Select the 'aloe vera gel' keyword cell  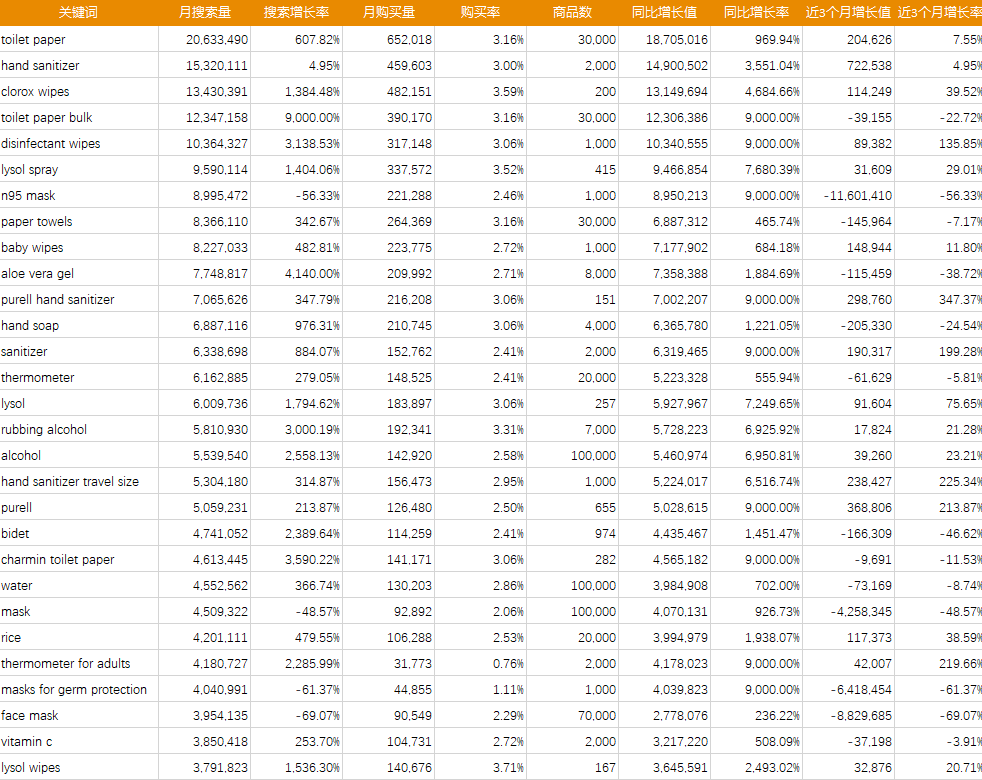click(38, 274)
